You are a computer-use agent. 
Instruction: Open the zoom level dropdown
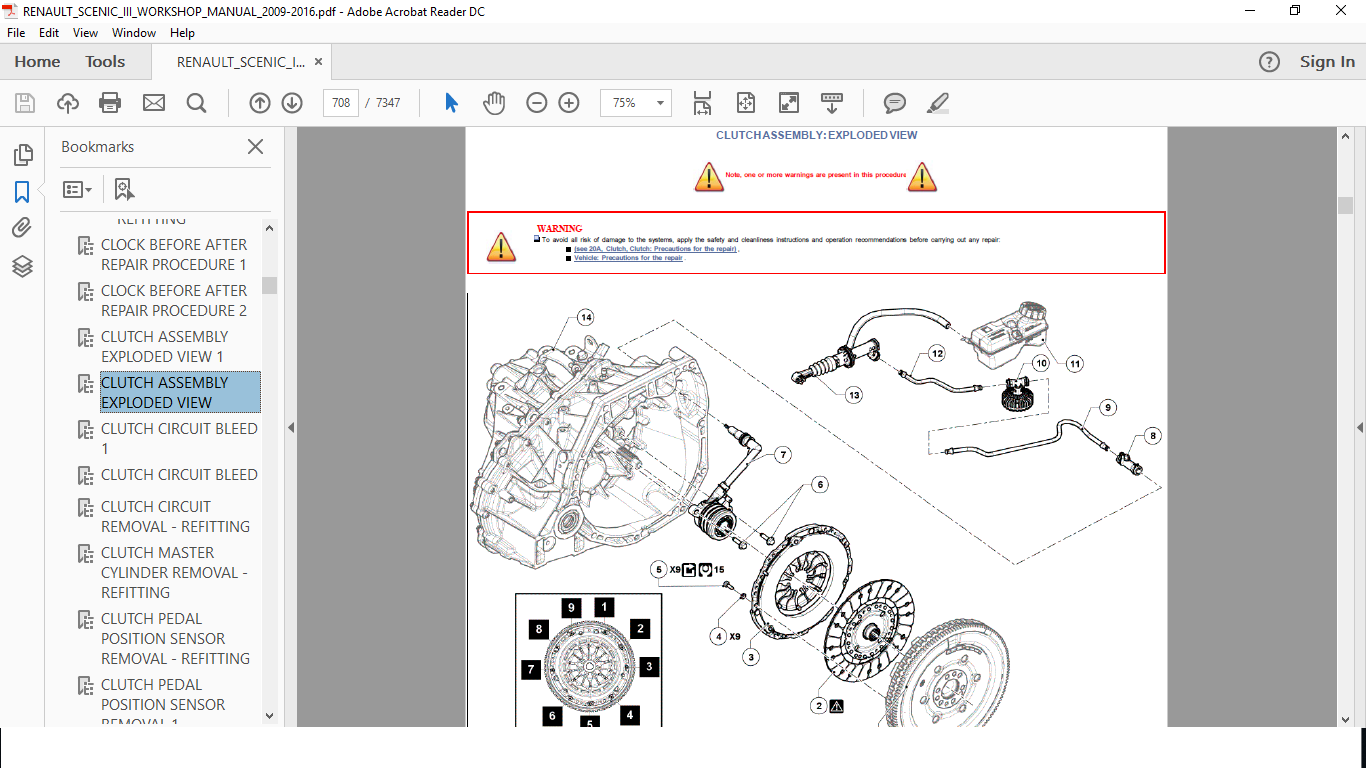point(659,103)
